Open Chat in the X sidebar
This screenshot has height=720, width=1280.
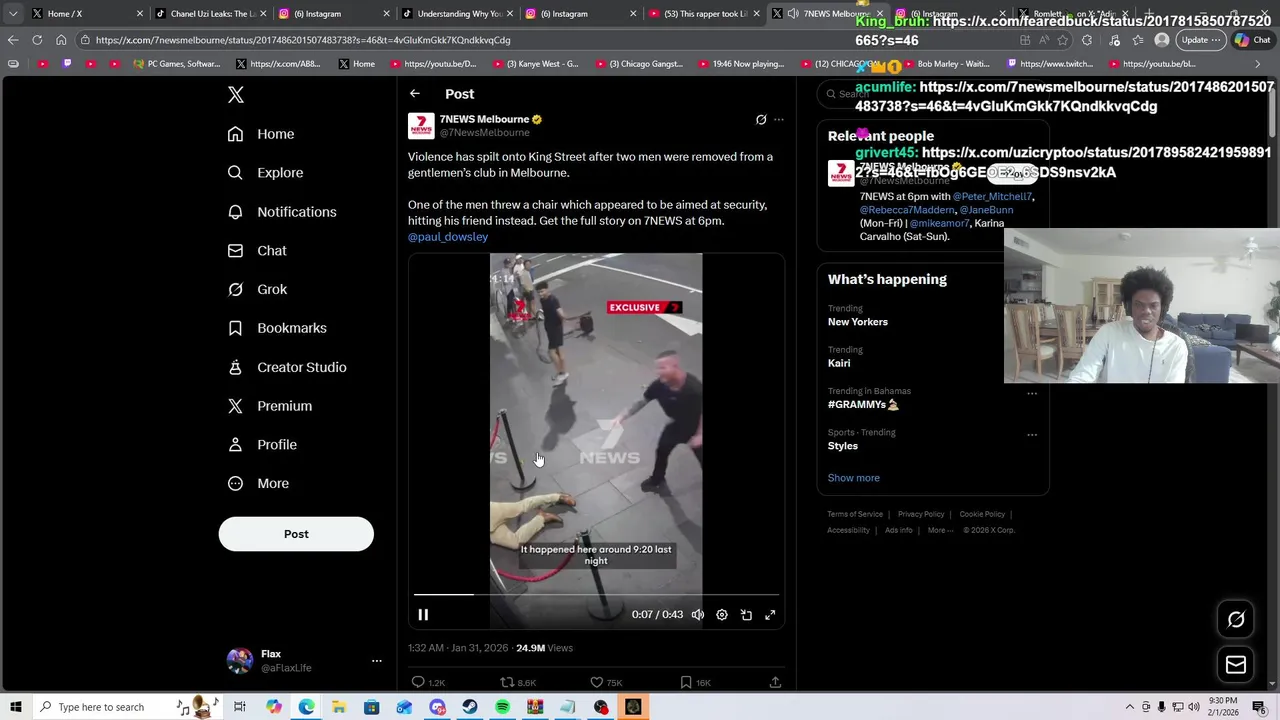[x=257, y=251]
